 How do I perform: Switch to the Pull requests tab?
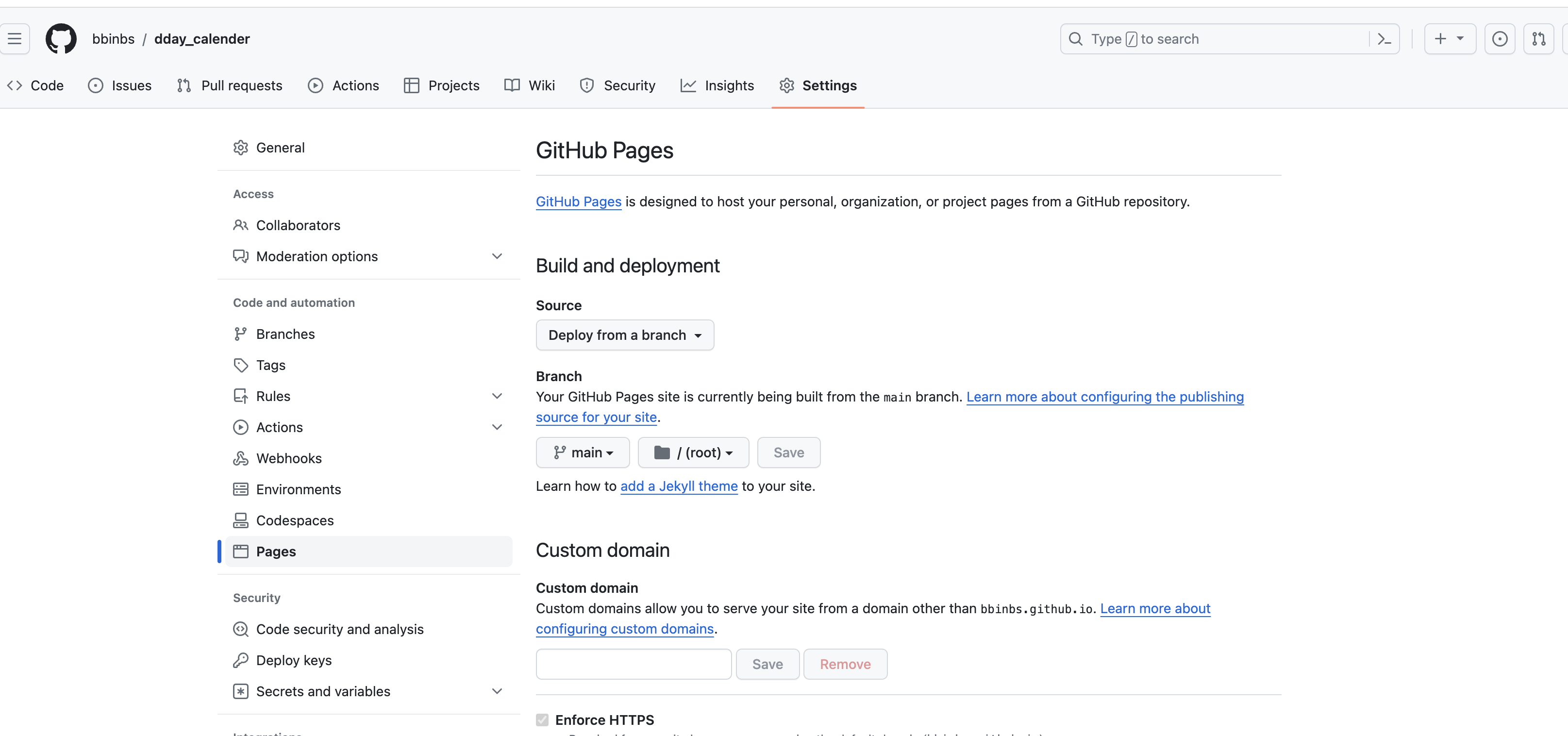230,86
